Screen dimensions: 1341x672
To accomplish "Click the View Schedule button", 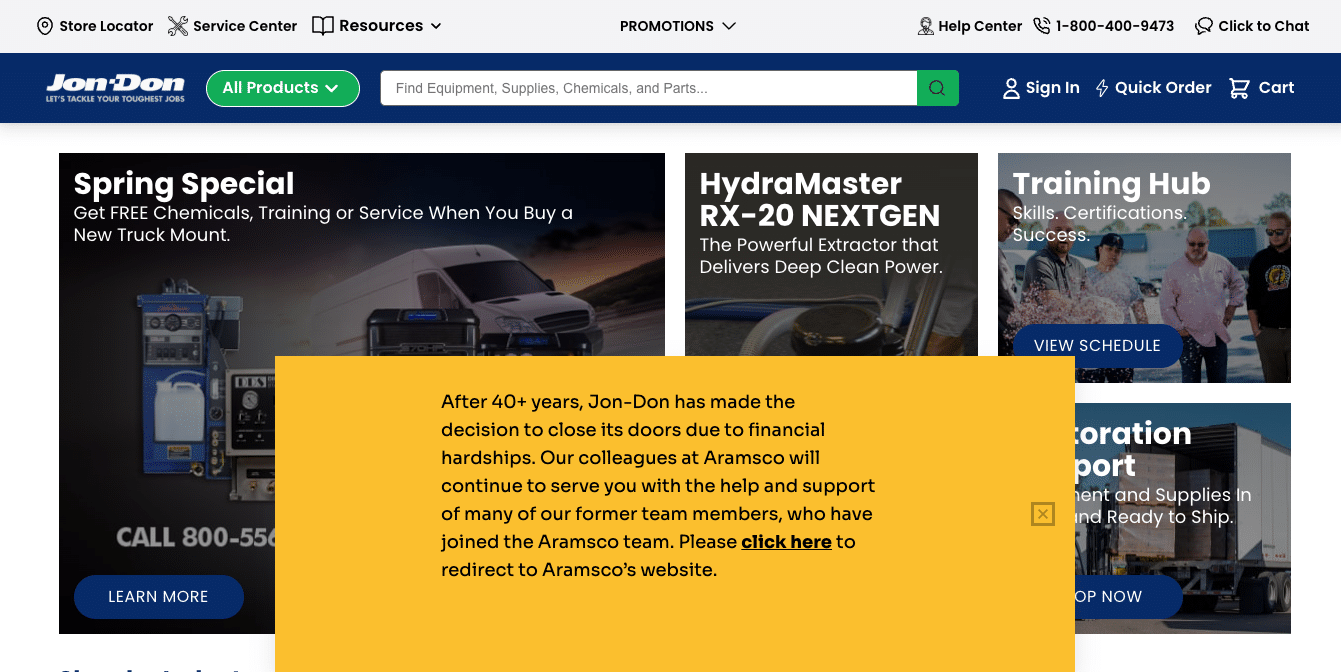I will (1097, 345).
